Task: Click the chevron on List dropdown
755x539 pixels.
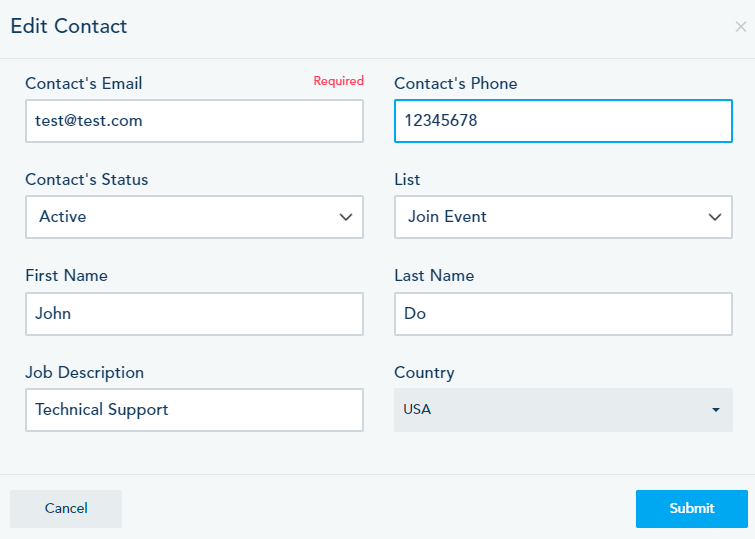Action: (715, 217)
